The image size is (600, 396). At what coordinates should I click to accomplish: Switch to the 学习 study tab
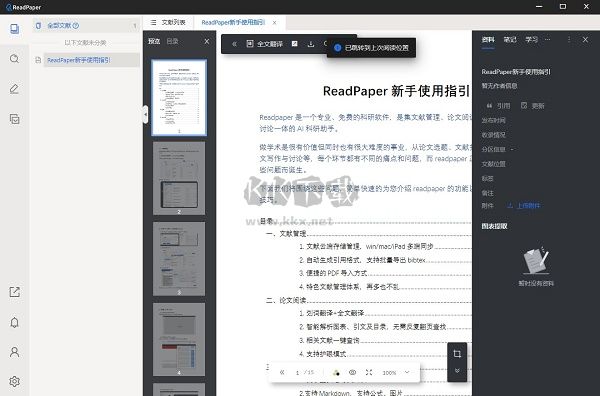coord(532,40)
